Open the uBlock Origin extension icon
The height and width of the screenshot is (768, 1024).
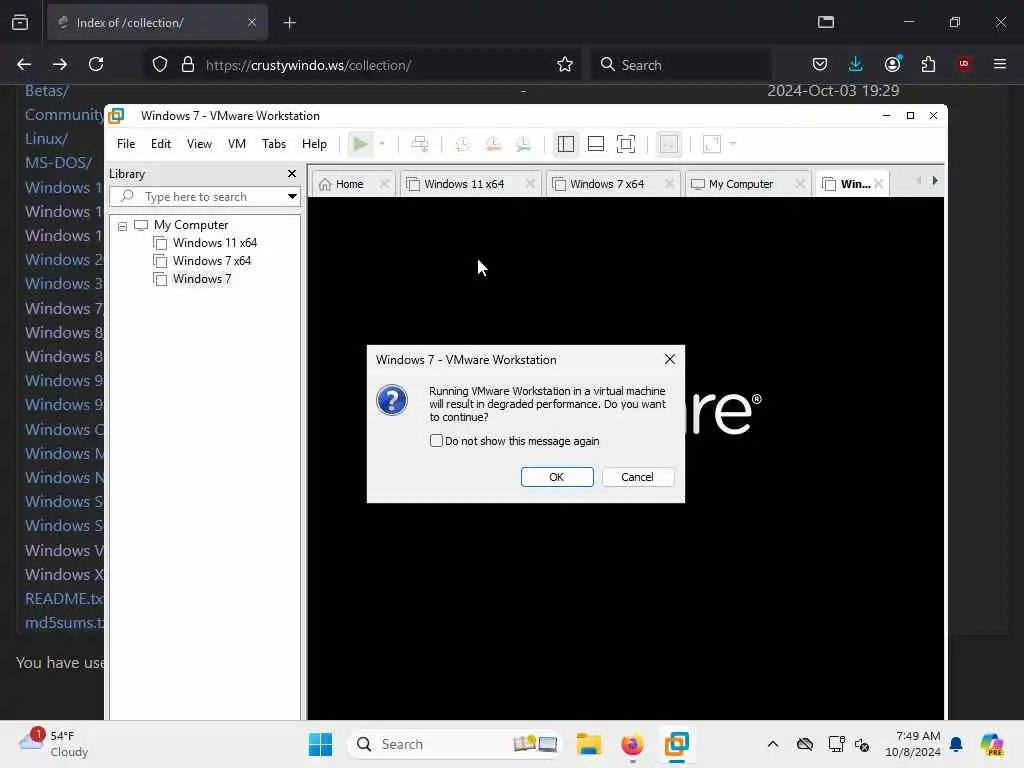click(964, 64)
